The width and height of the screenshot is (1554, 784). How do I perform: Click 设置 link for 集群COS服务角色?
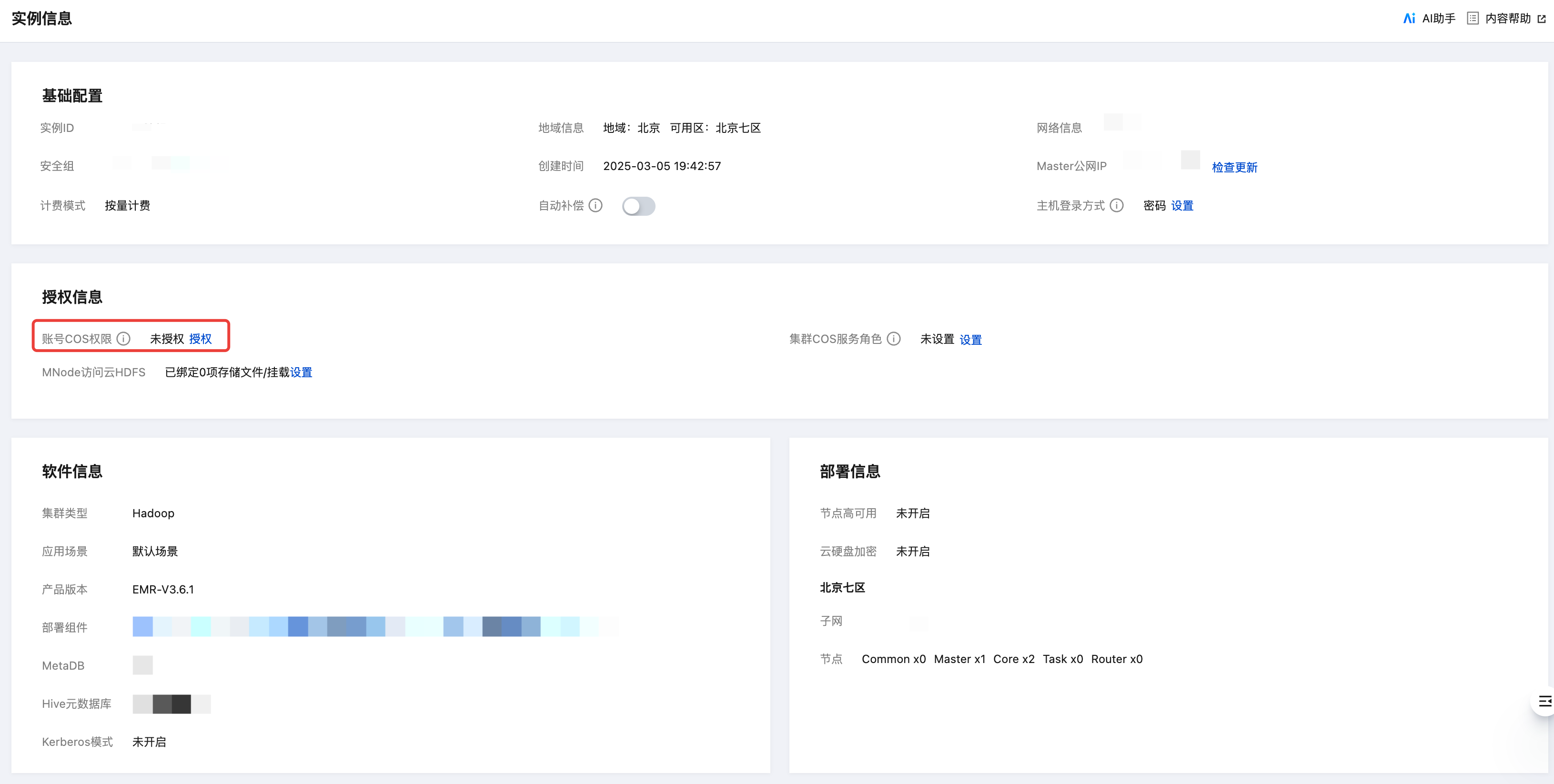click(970, 340)
